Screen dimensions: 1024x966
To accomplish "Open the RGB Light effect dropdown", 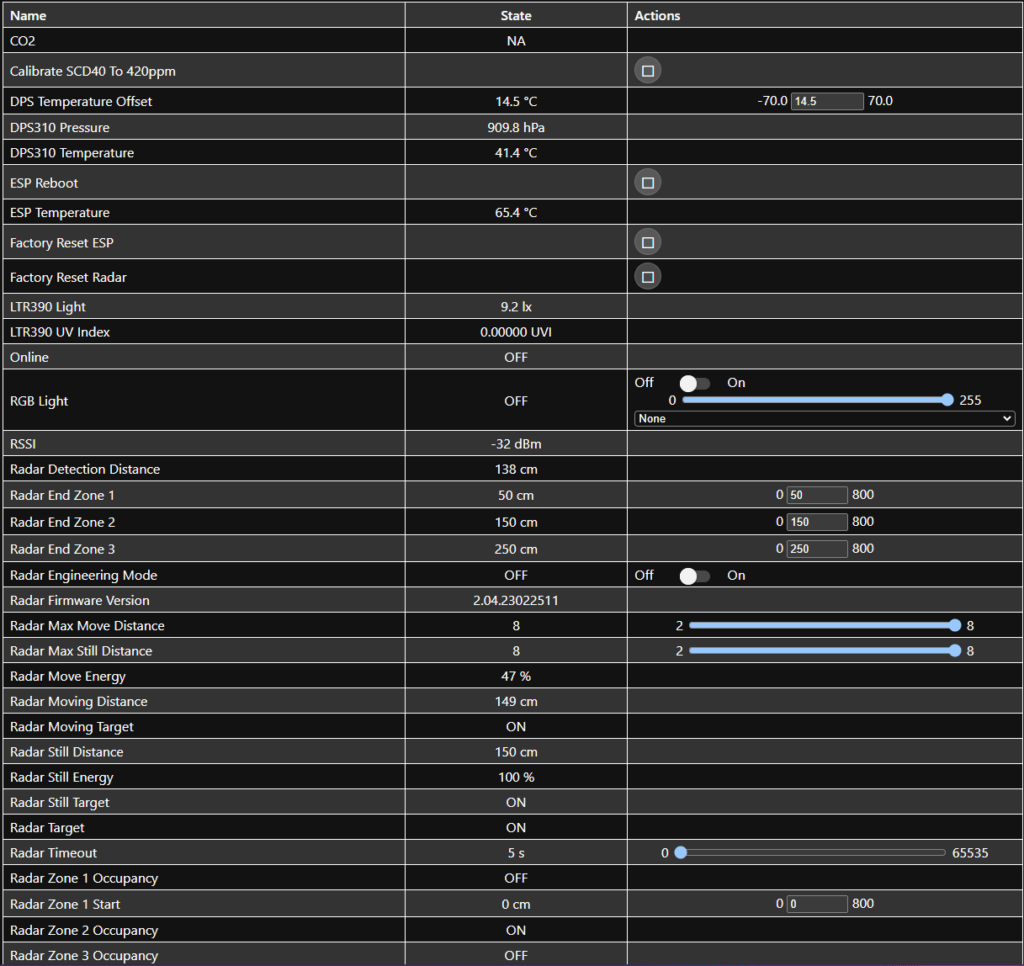I will (824, 419).
